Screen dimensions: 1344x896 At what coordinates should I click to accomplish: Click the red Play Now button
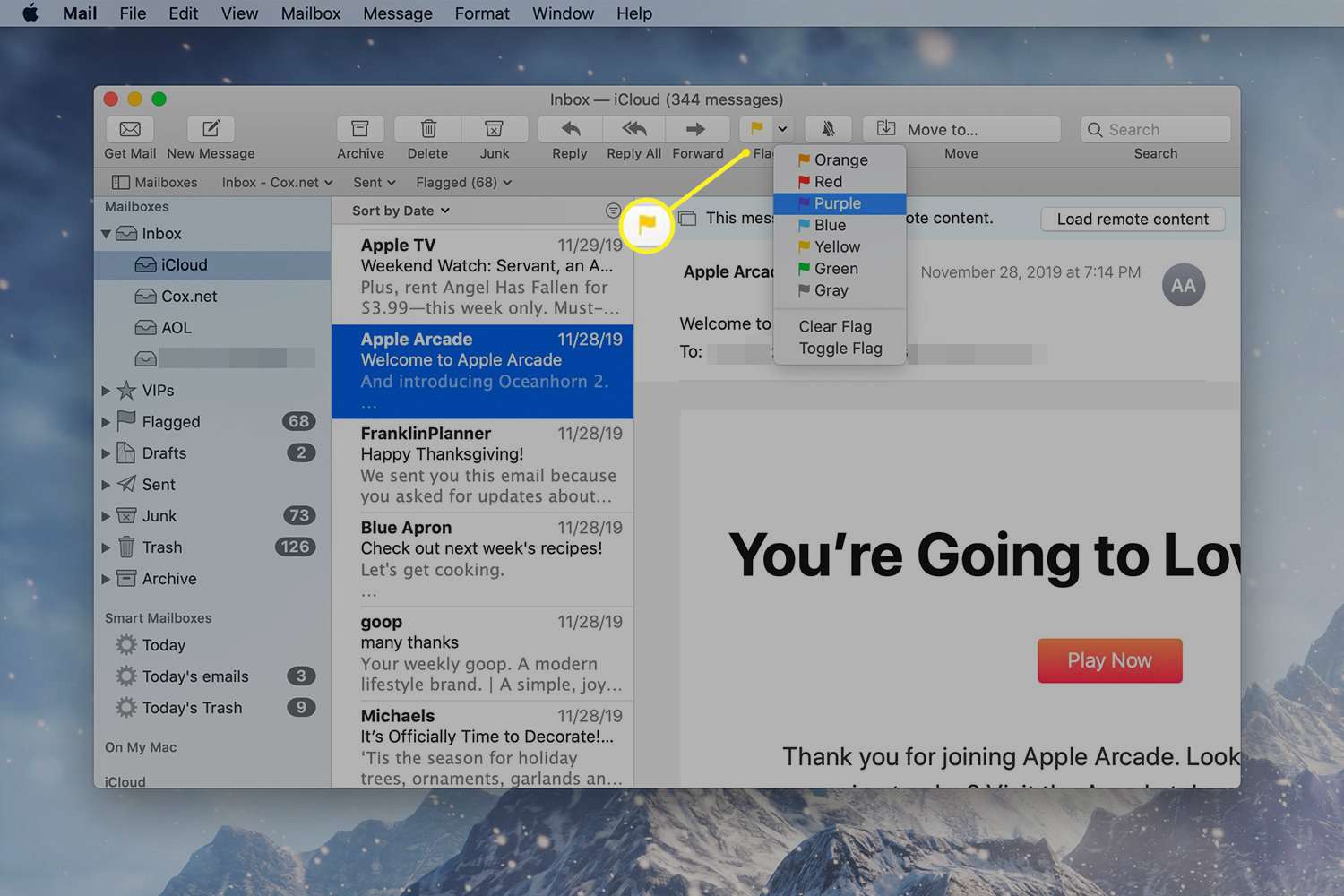(x=1109, y=660)
